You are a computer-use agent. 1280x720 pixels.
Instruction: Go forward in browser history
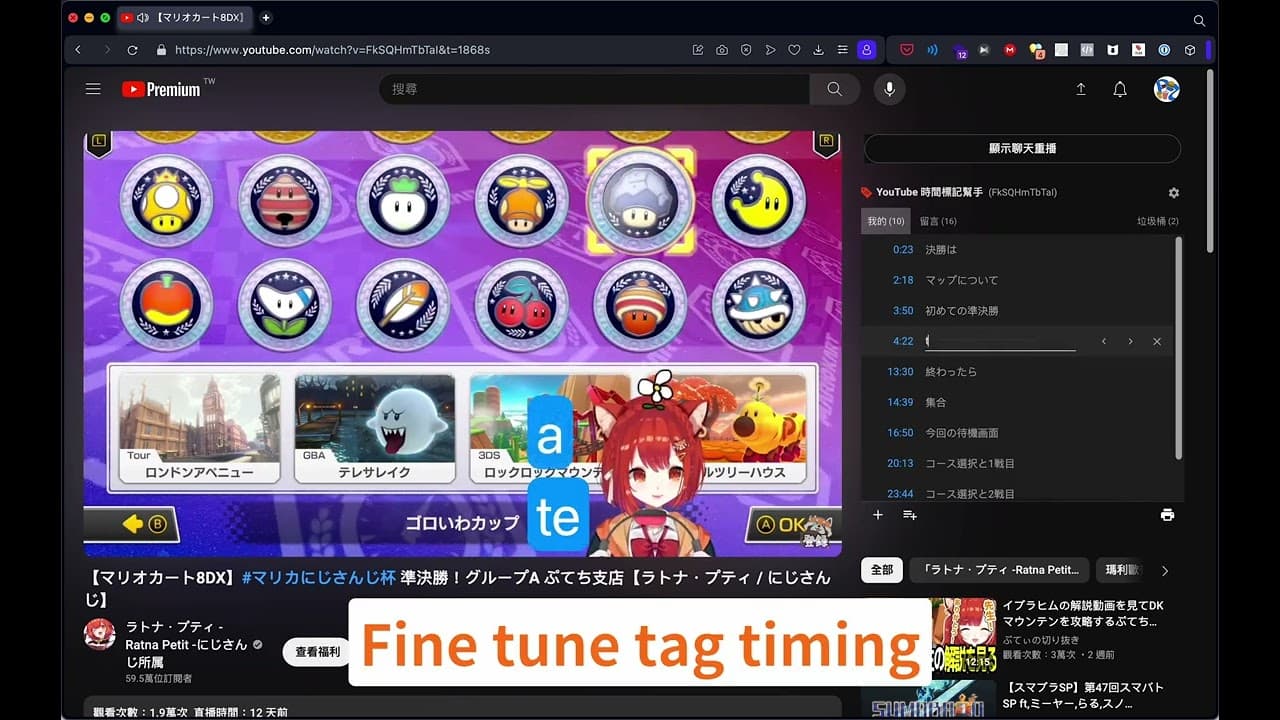(107, 49)
